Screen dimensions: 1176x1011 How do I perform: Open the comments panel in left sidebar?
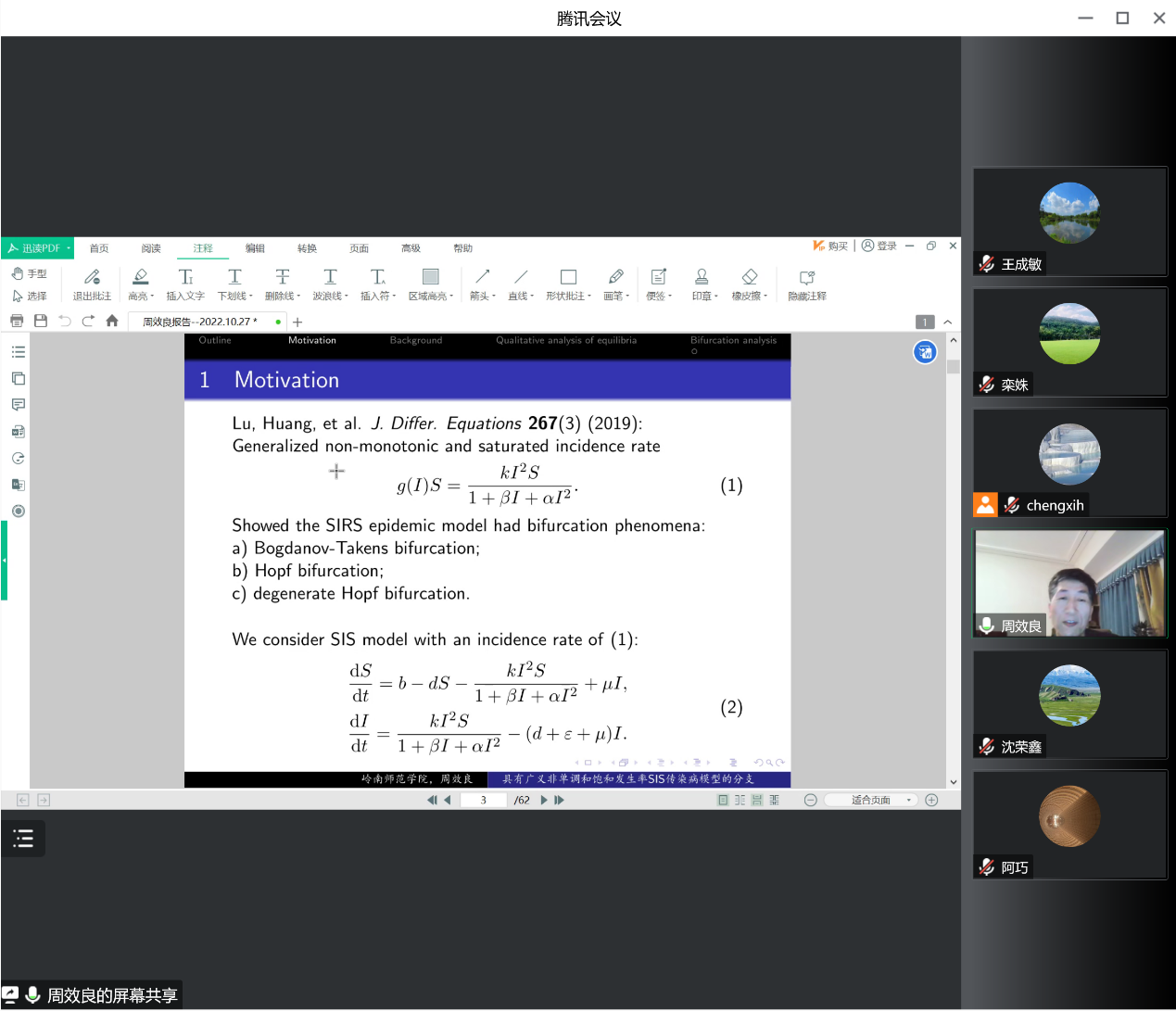pyautogui.click(x=18, y=405)
